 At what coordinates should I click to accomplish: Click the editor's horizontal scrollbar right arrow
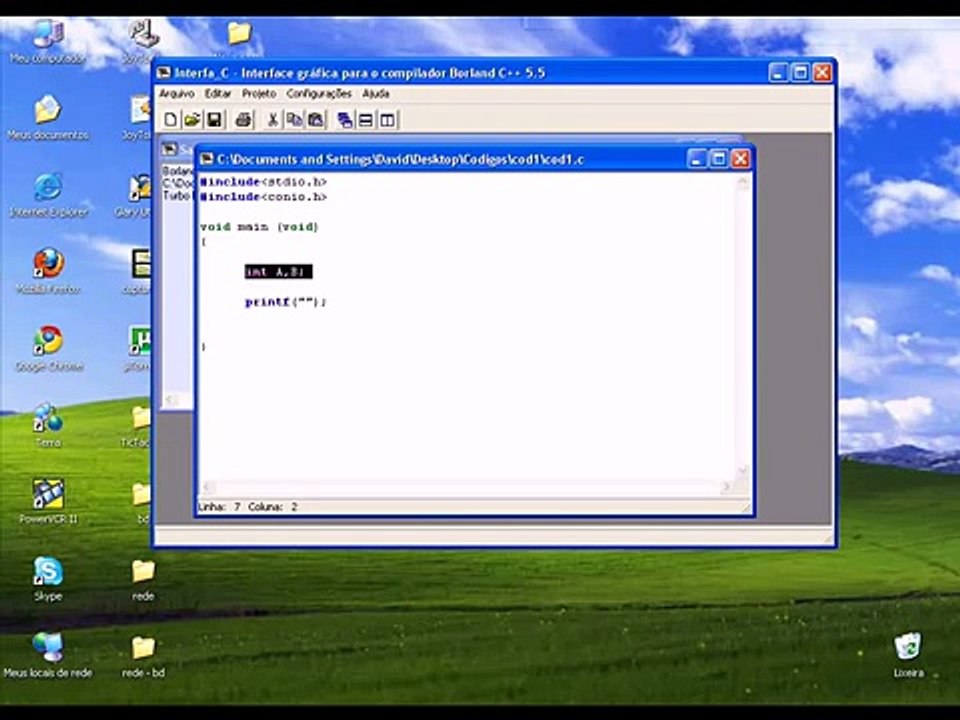727,487
